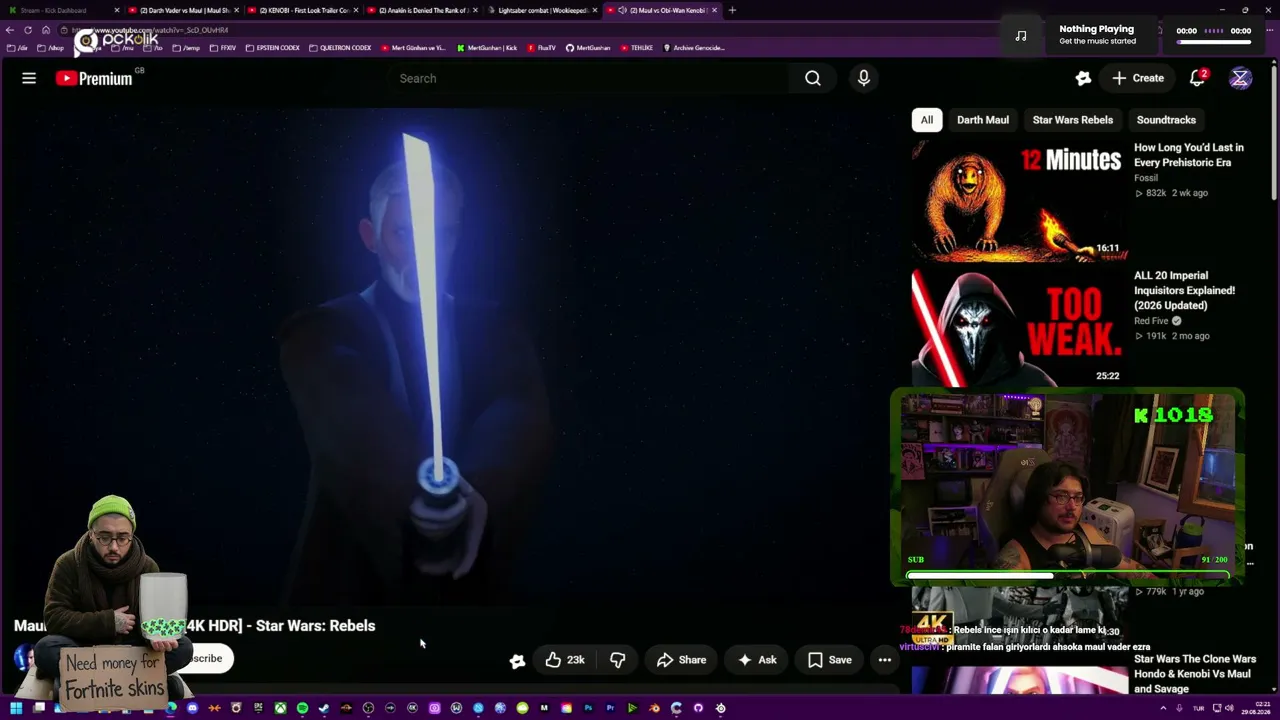This screenshot has height=720, width=1280.
Task: Open the YouTube guide hamburger menu
Action: coord(29,78)
